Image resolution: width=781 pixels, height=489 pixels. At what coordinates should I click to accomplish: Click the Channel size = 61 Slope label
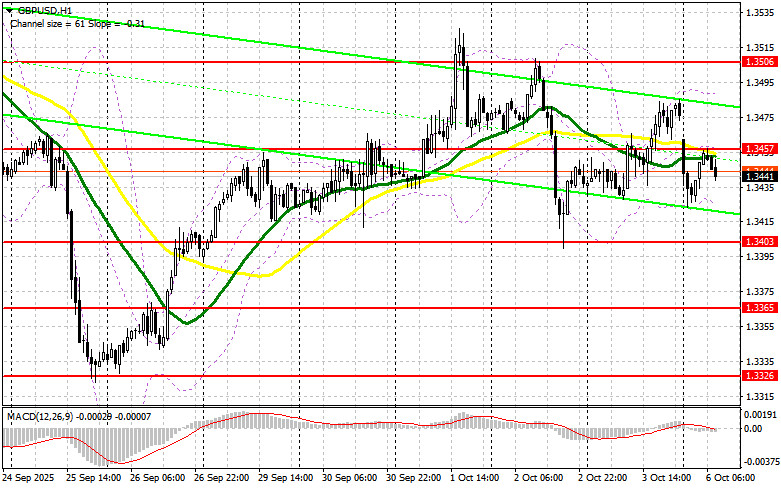tap(78, 23)
